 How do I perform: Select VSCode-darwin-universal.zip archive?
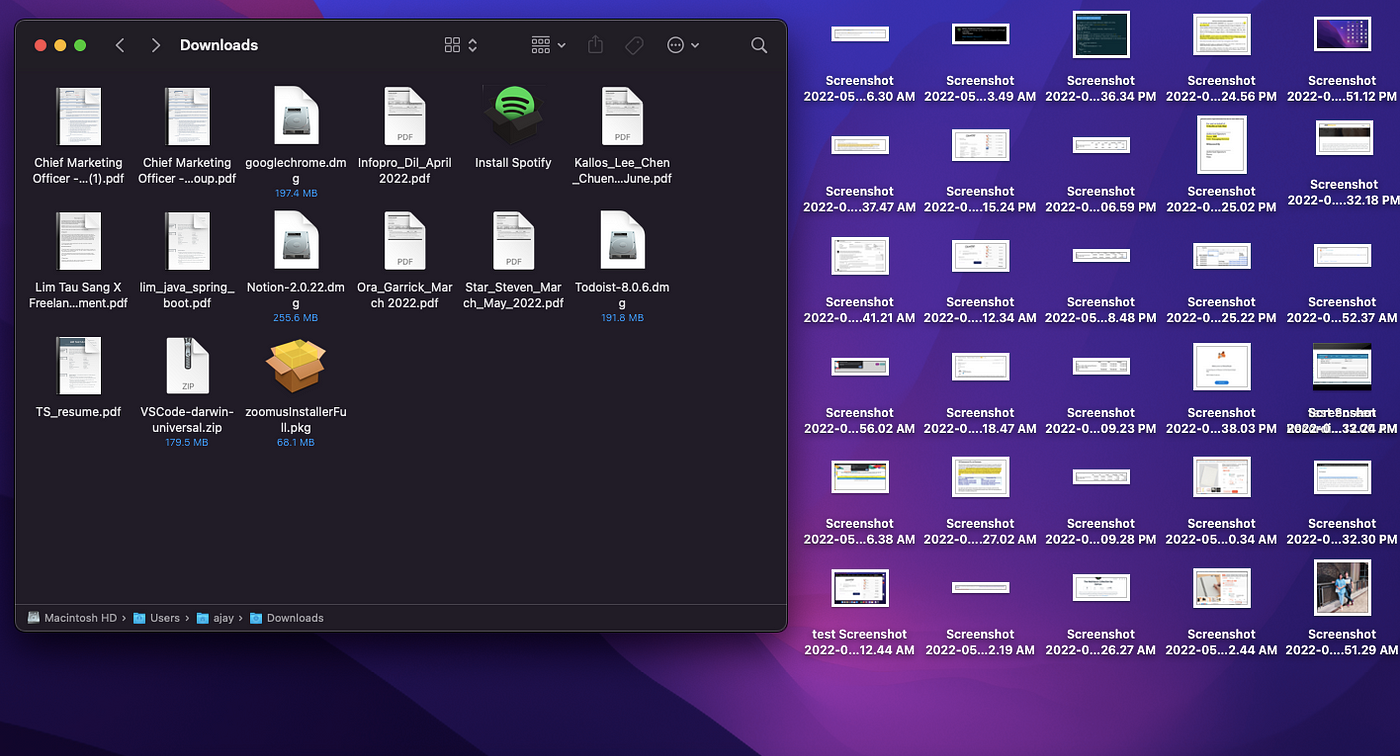coord(187,365)
